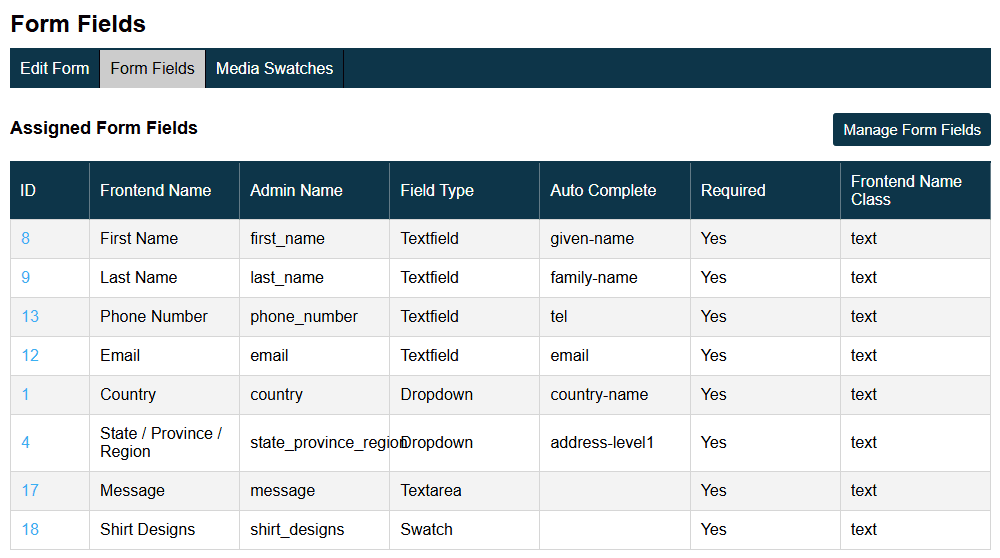Select the First Name cell
The height and width of the screenshot is (558, 1000).
pyautogui.click(x=165, y=239)
